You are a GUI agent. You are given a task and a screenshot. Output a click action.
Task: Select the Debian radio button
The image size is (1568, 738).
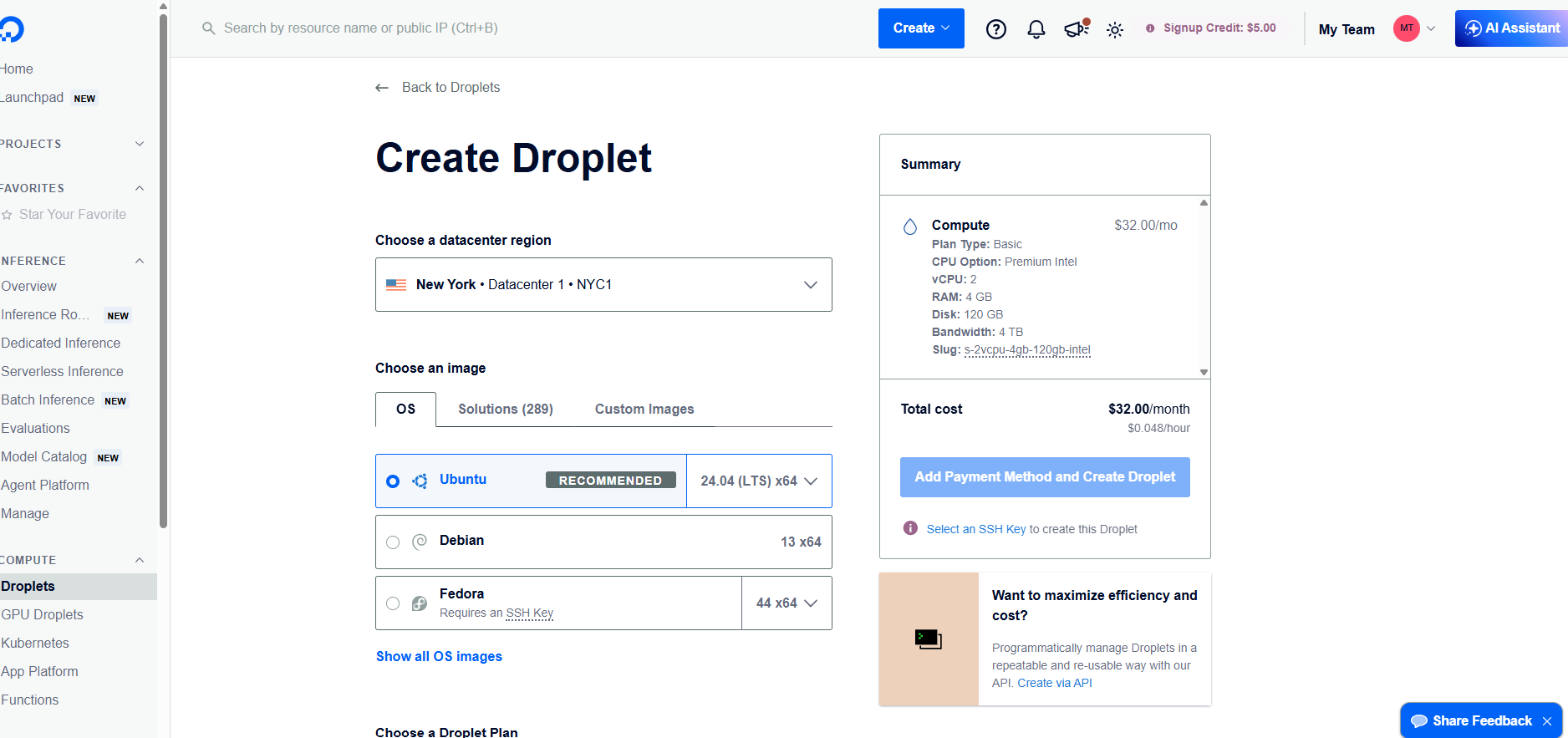click(x=393, y=542)
